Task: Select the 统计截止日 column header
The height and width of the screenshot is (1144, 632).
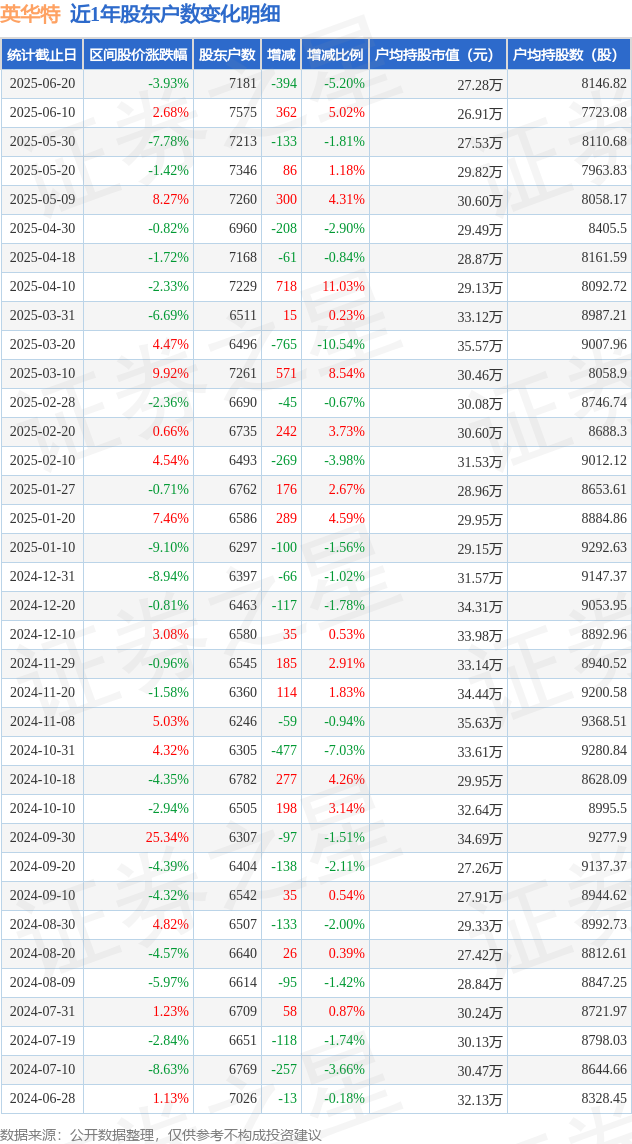Action: click(42, 55)
